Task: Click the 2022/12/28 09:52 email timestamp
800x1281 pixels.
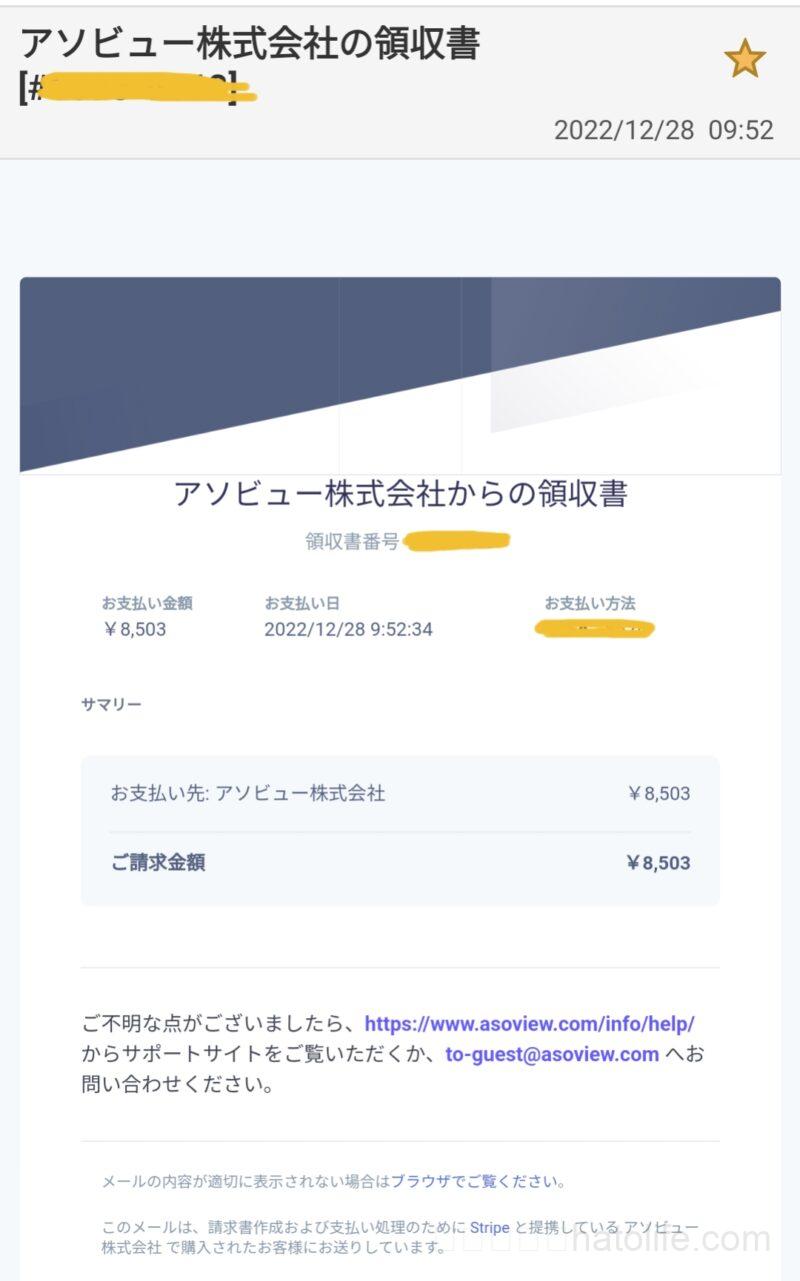Action: 663,130
